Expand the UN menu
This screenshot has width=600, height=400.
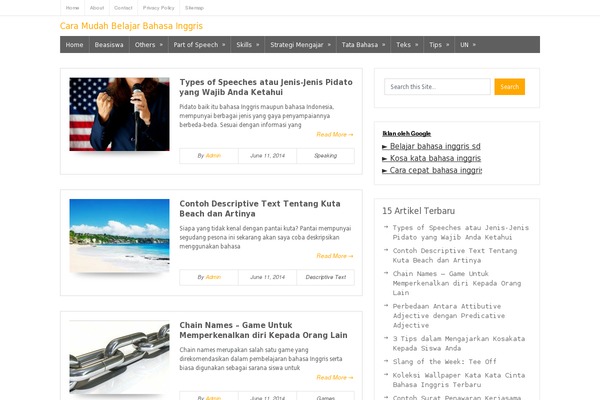tap(468, 45)
